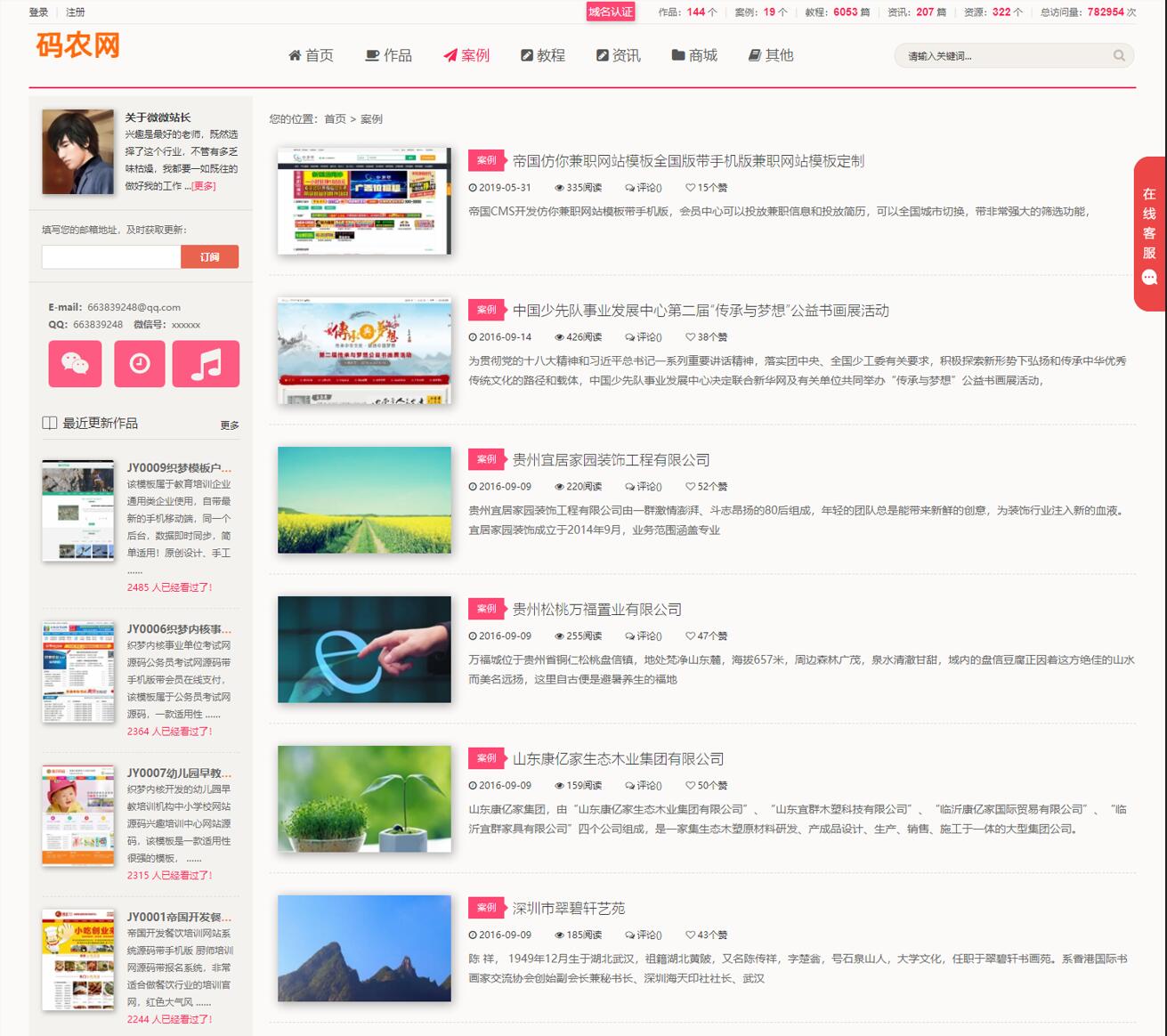
Task: Click the pink WeChat icon button
Action: tap(75, 364)
